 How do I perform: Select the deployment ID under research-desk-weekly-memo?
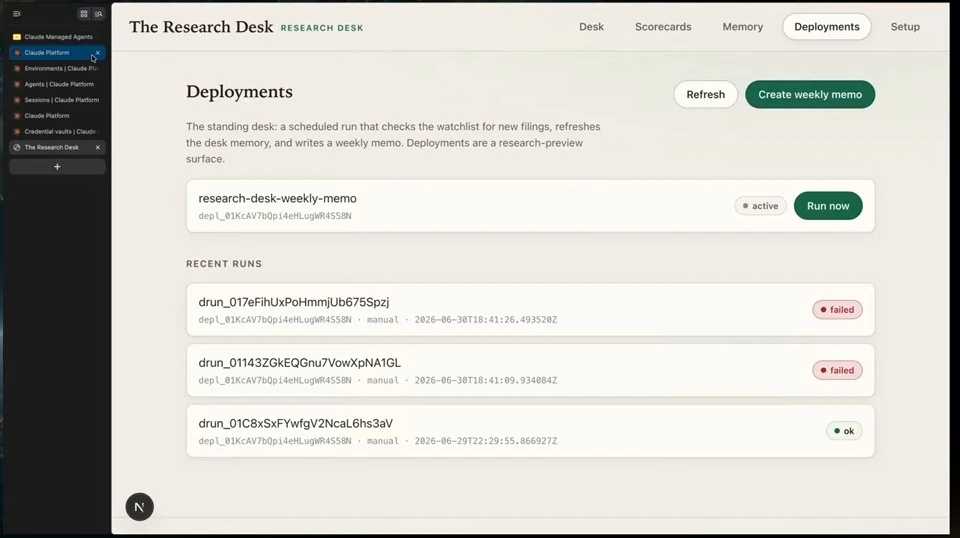coord(275,216)
